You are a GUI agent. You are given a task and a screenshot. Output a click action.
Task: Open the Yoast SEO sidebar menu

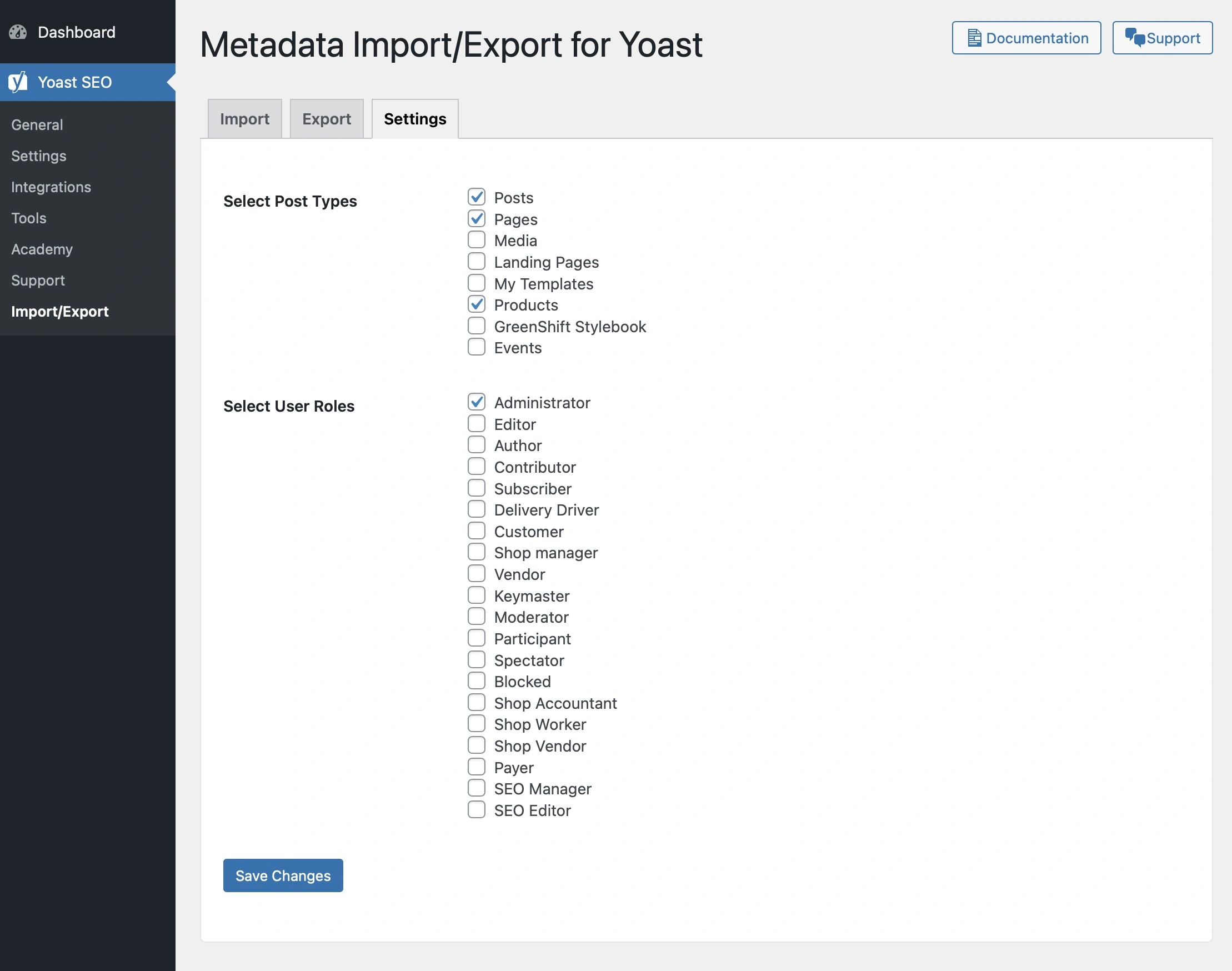88,82
